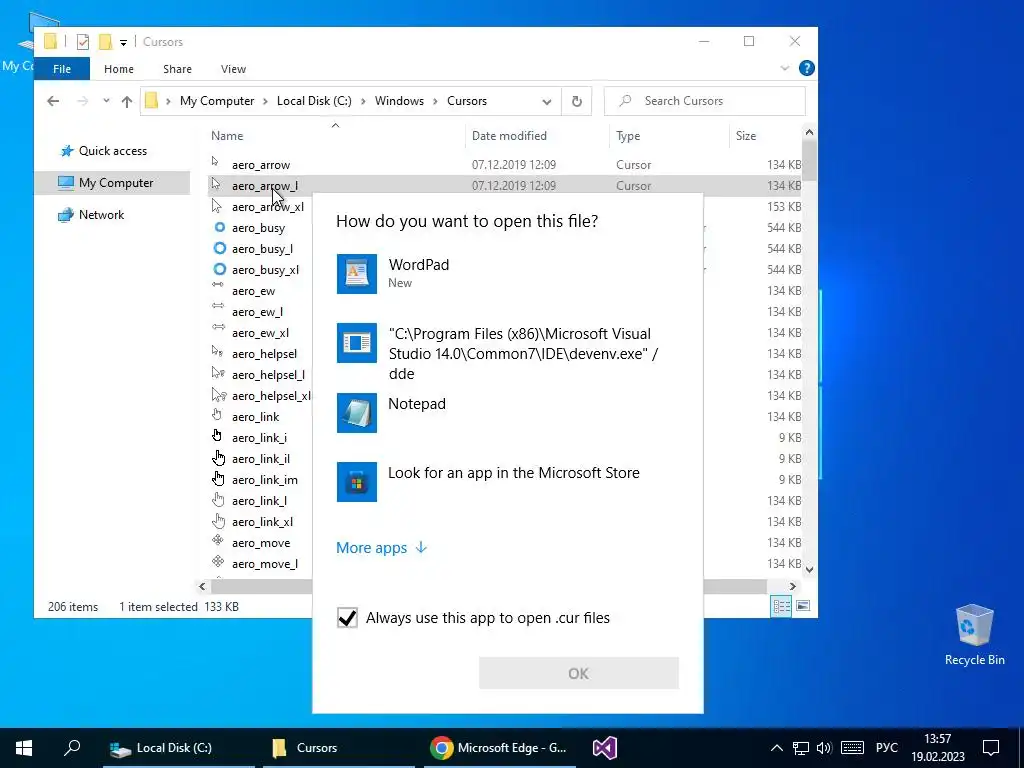Viewport: 1024px width, 768px height.
Task: Uncheck Always use this app checkbox
Action: coord(347,618)
